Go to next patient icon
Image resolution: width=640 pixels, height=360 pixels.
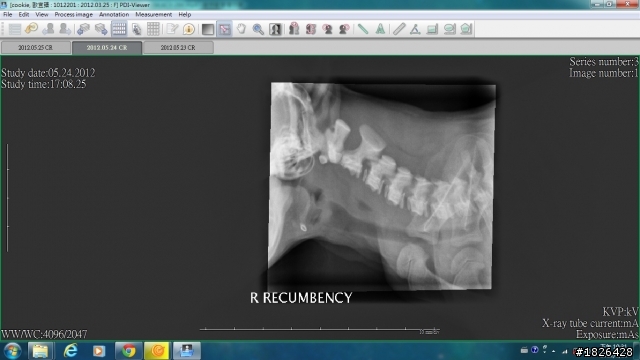65,29
